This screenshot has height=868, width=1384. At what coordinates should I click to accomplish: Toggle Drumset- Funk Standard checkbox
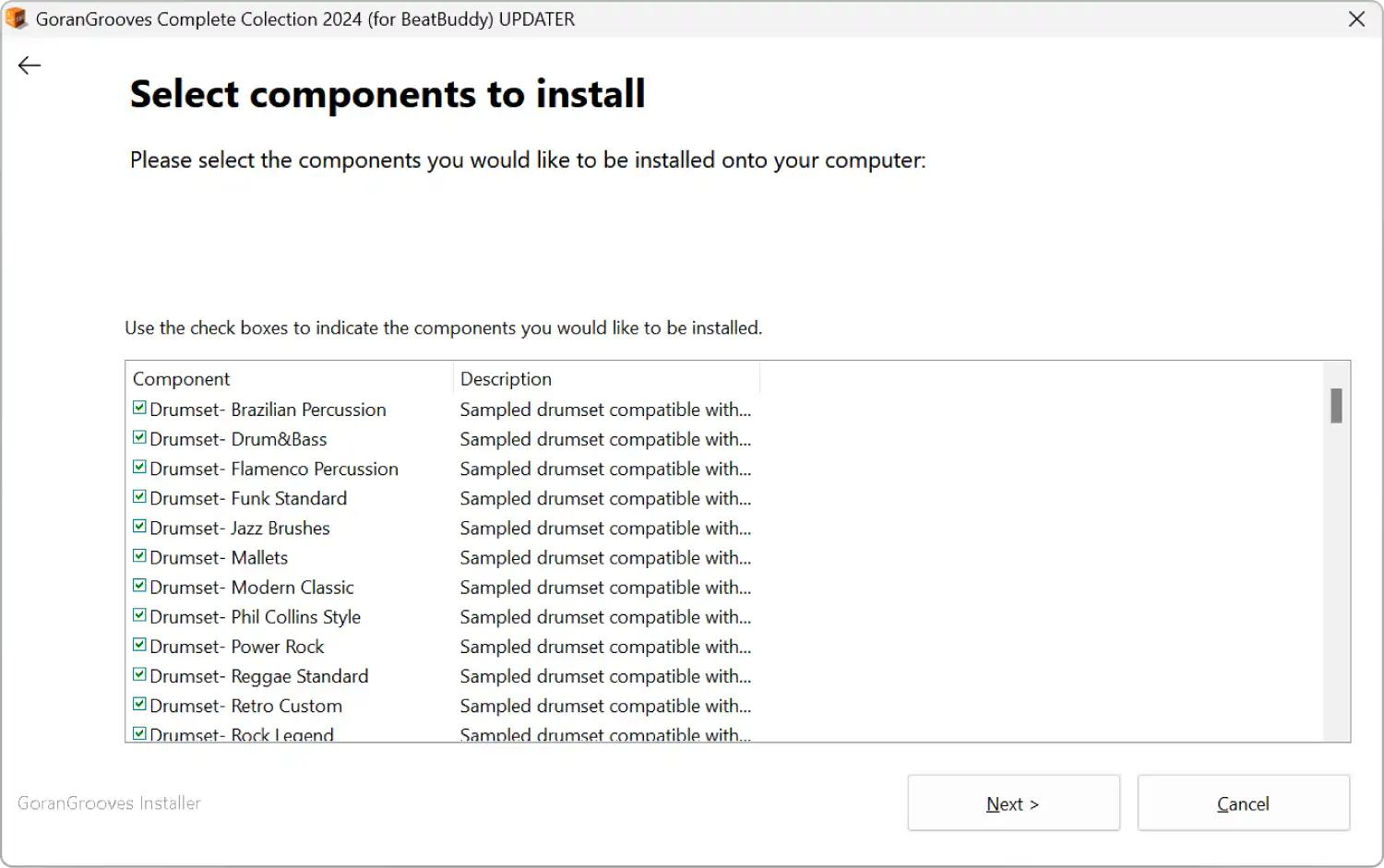(x=139, y=496)
